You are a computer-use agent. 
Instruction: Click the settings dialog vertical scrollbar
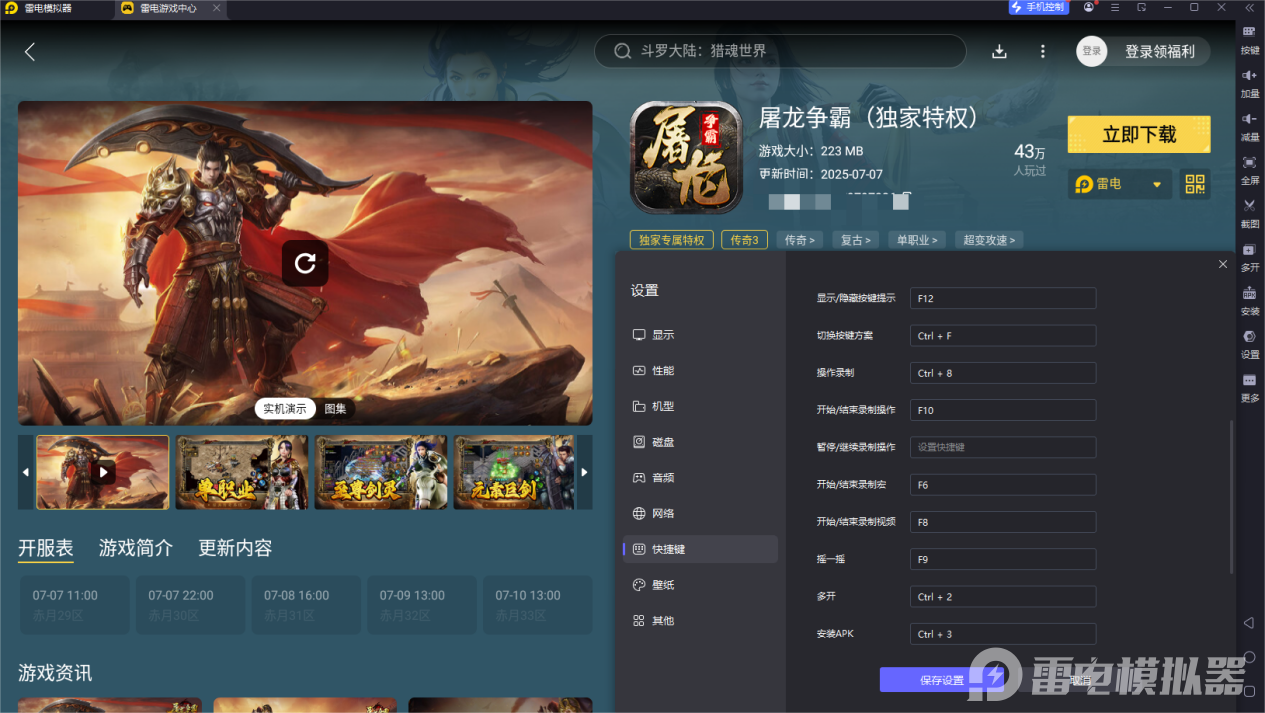[1231, 496]
